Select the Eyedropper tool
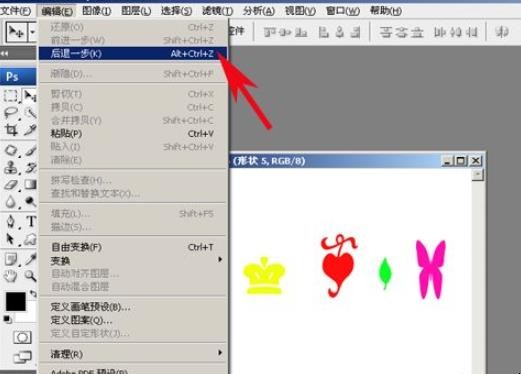This screenshot has width=521, height=374. tap(30, 259)
